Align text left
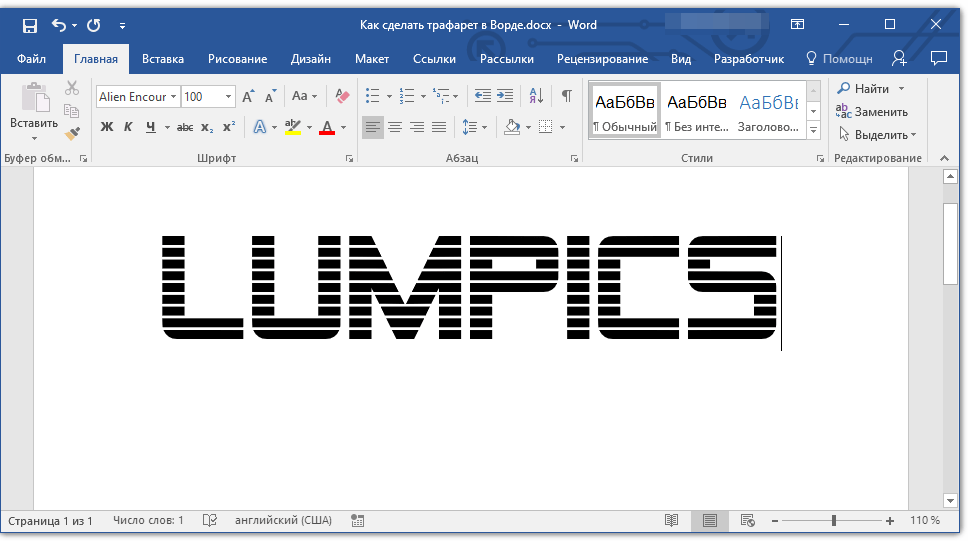The image size is (968, 541). point(372,127)
